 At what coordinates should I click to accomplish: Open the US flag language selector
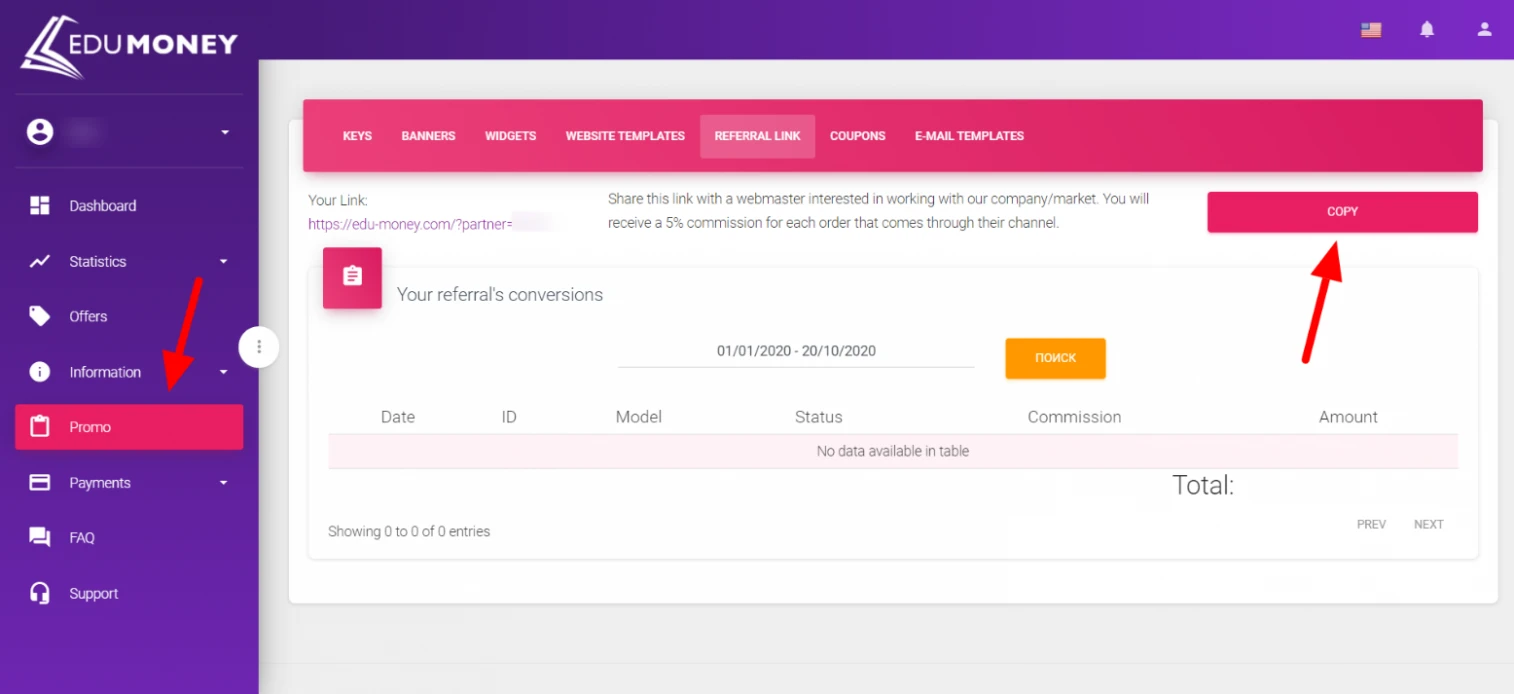tap(1371, 30)
